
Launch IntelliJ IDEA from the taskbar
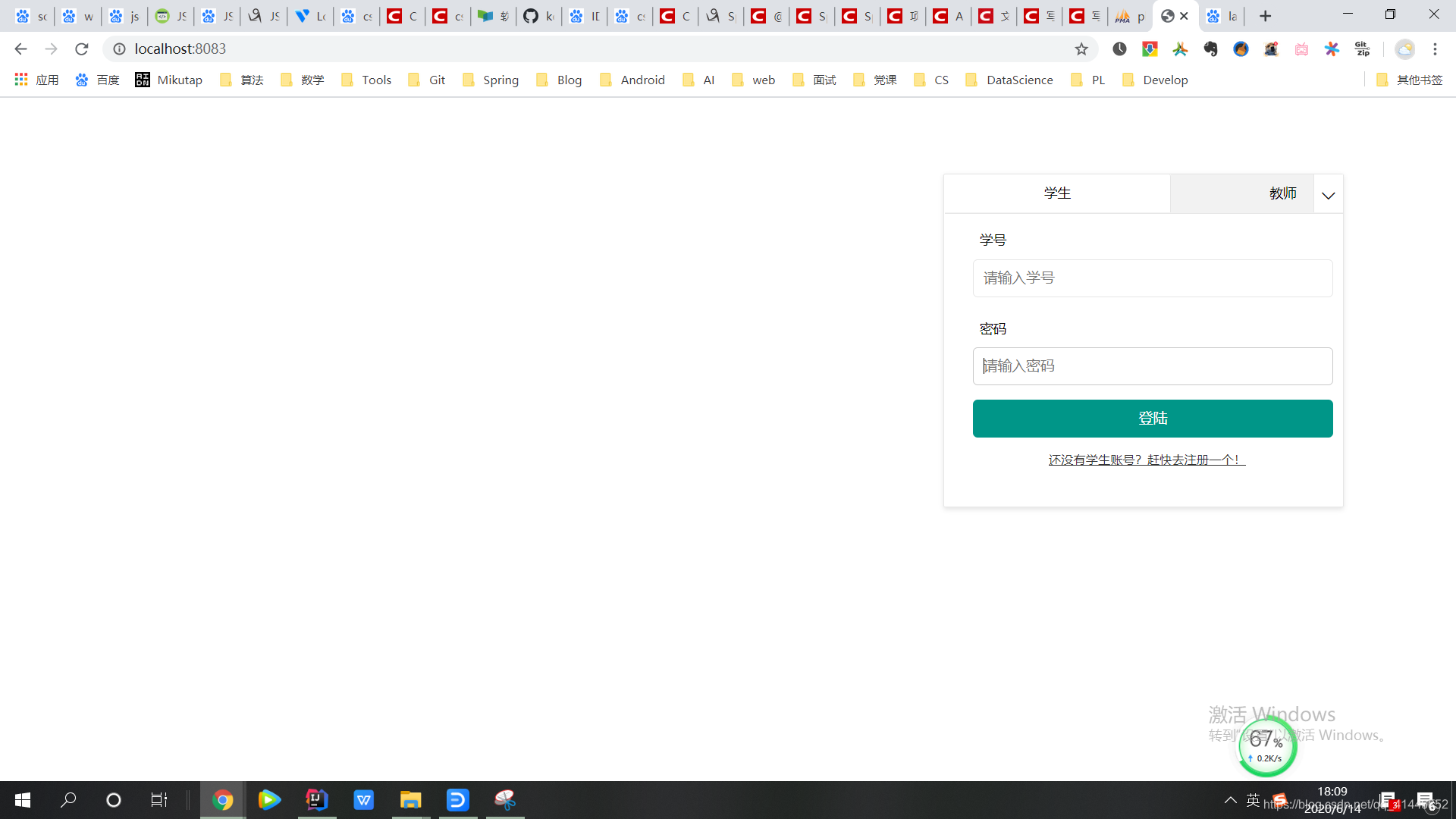click(316, 800)
